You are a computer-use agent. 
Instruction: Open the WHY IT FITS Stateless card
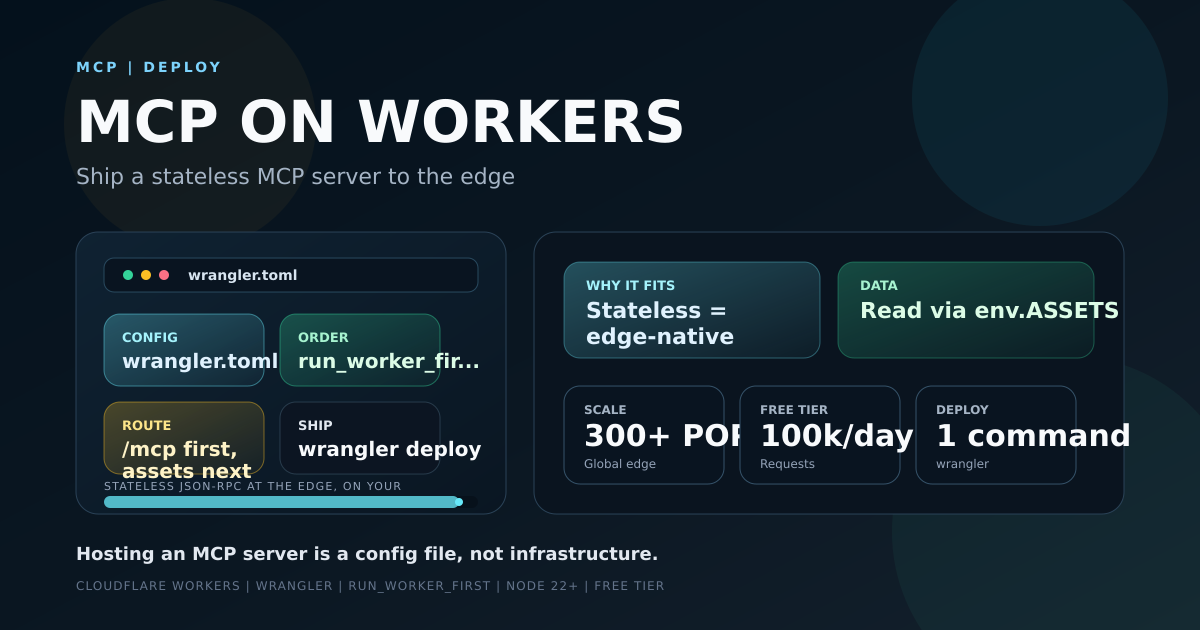(692, 310)
